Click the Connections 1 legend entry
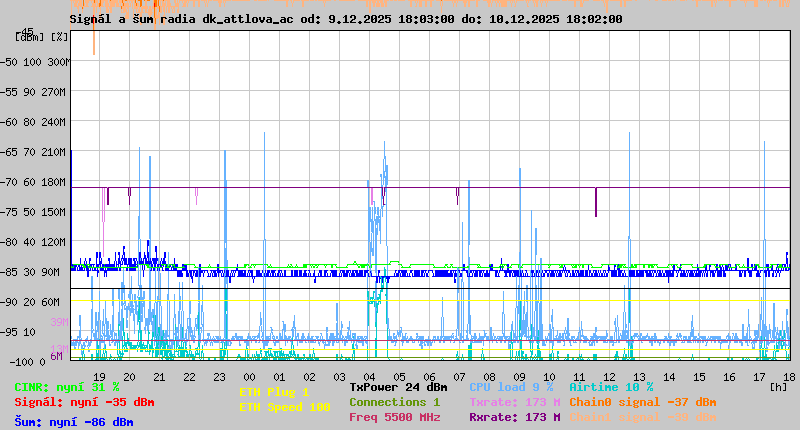Viewport: 800px width, 430px height. pyautogui.click(x=394, y=402)
